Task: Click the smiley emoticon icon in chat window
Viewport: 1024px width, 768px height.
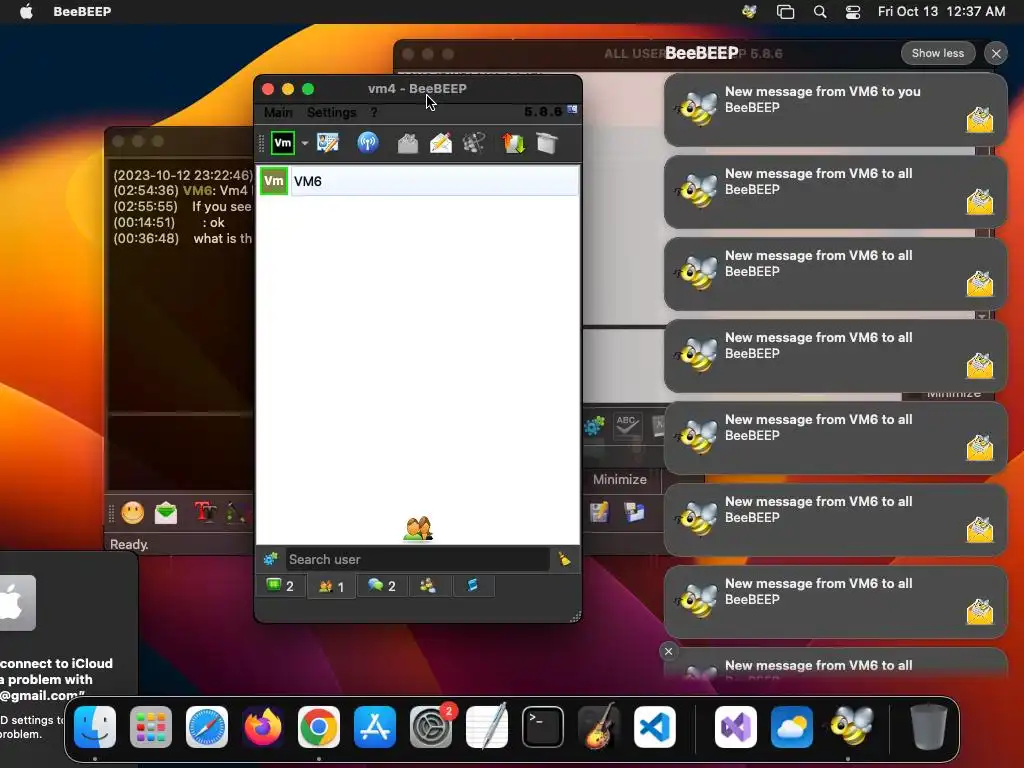Action: [x=133, y=513]
